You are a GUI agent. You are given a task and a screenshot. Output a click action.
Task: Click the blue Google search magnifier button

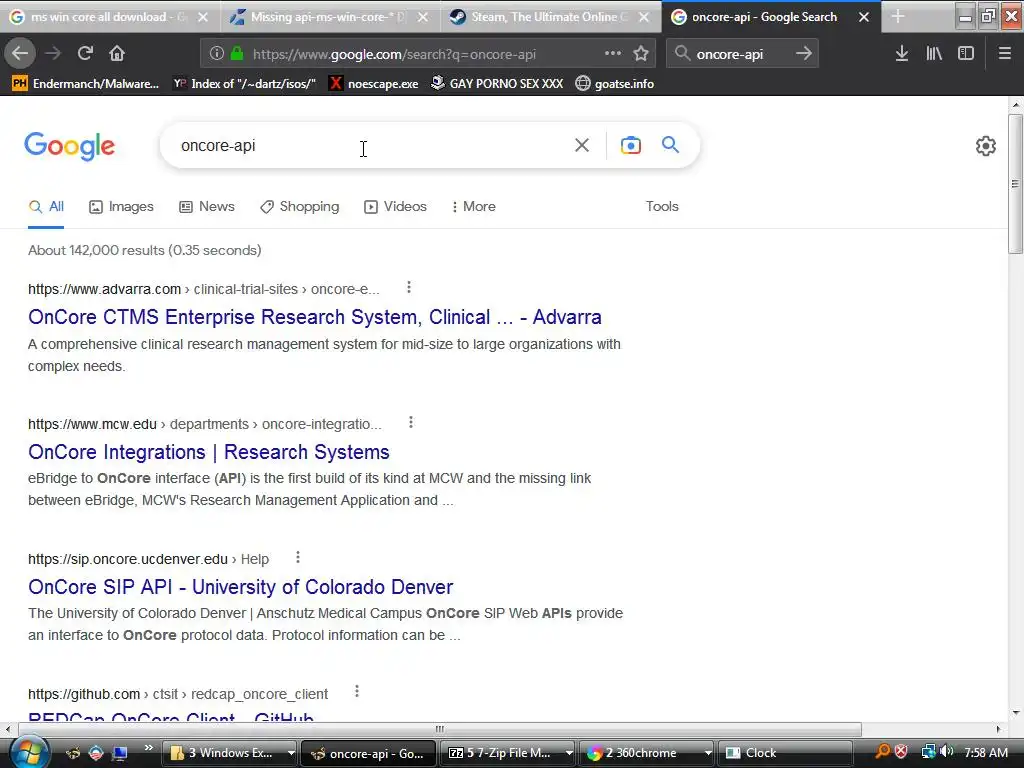click(x=671, y=144)
